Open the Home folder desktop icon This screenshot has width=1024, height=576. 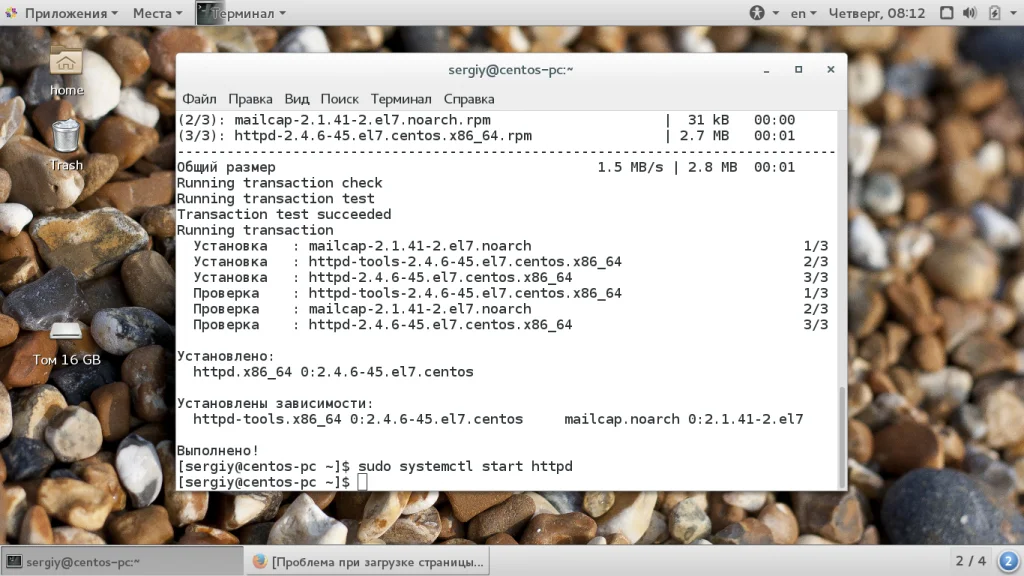[66, 71]
